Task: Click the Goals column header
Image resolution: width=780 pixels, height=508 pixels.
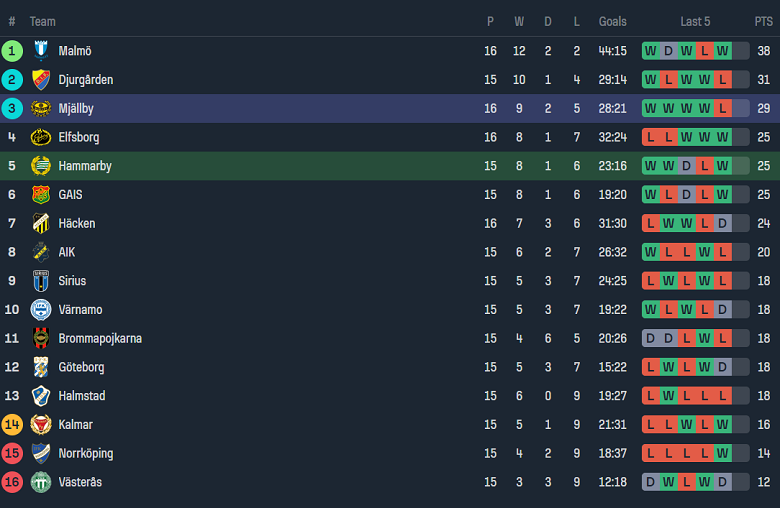Action: 612,21
